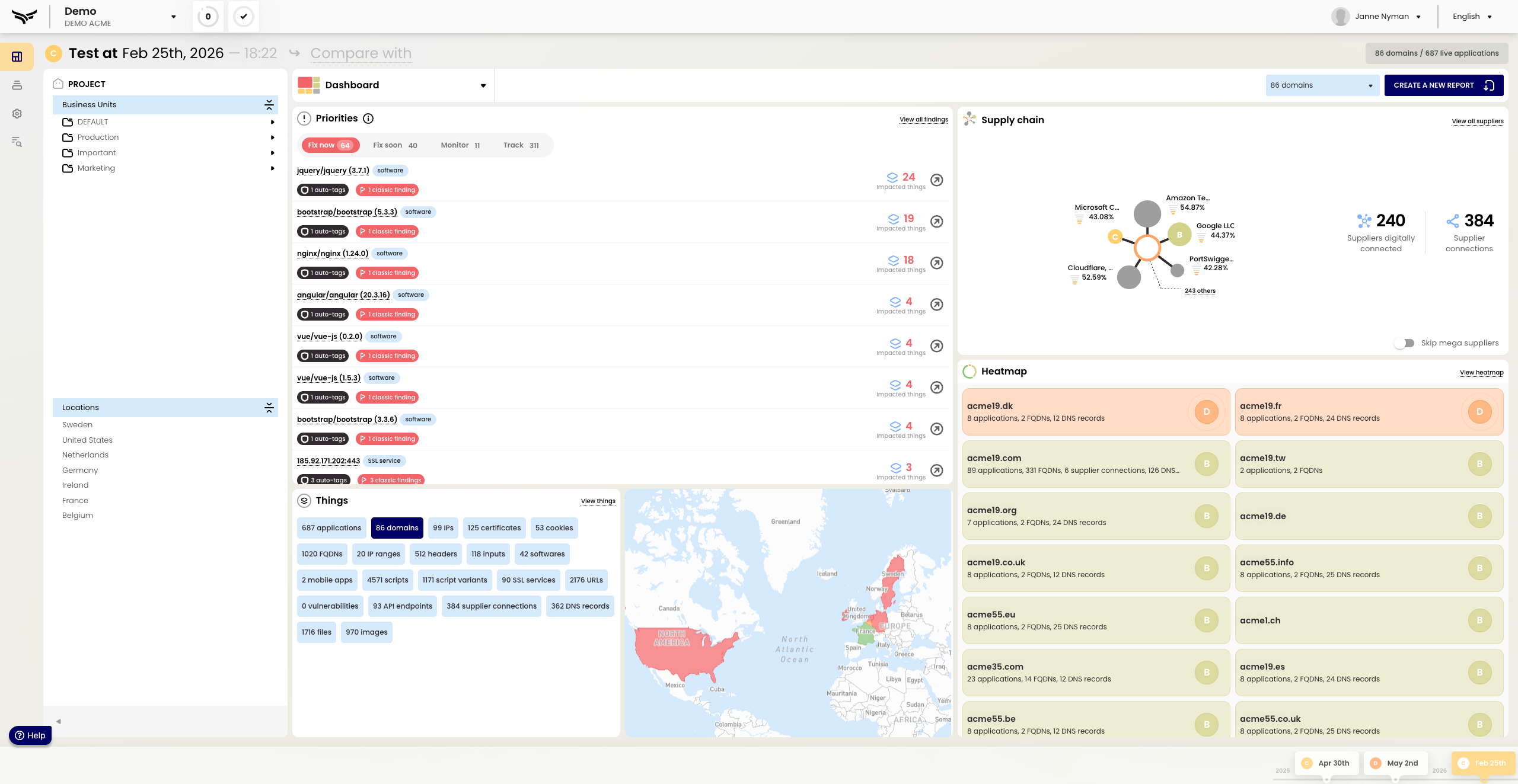Open the acme19.dk heatmap tile
Viewport: 1518px width, 784px height.
click(x=1096, y=412)
